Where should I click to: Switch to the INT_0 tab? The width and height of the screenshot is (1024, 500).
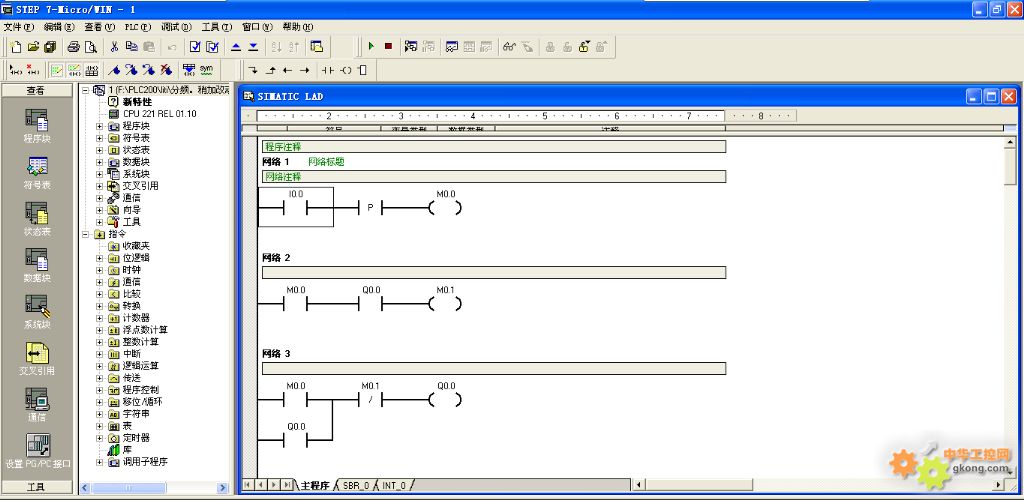tap(394, 486)
